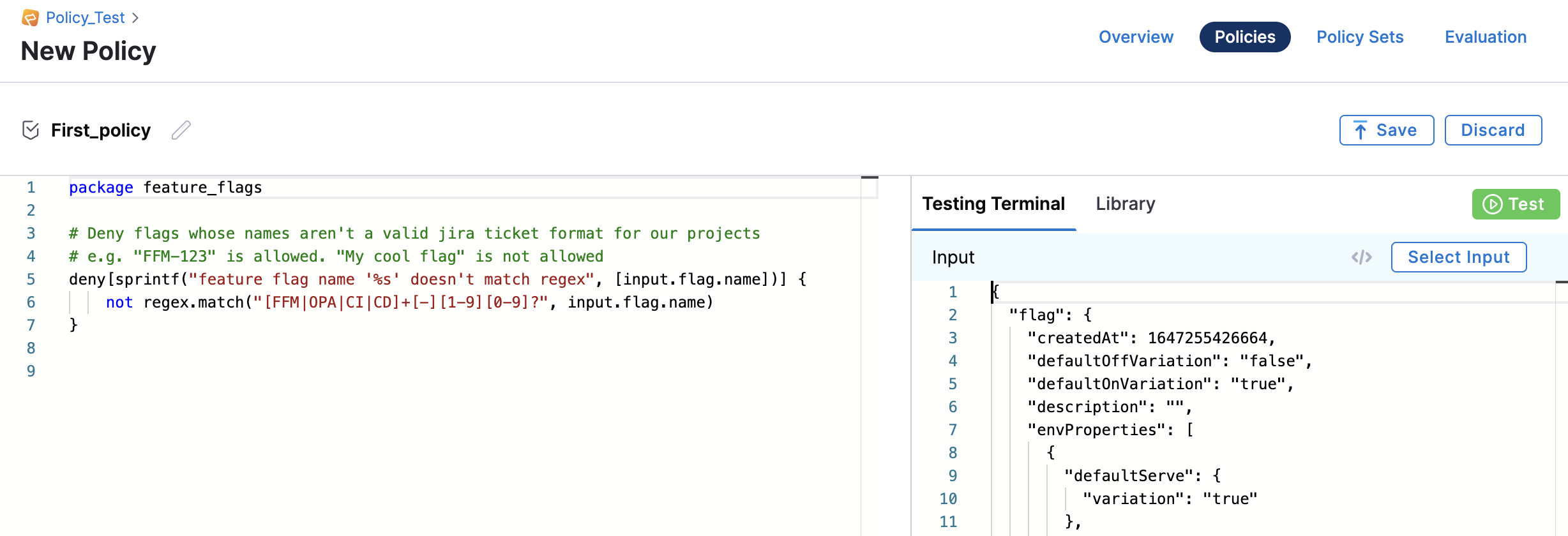Open the Evaluation tab

click(x=1486, y=37)
